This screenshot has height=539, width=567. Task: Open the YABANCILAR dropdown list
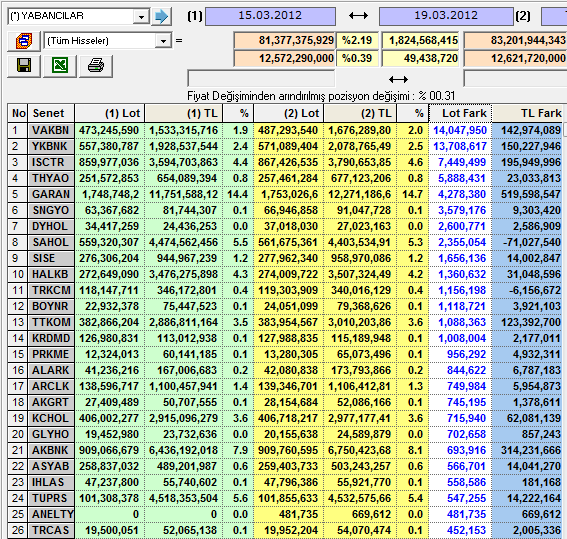(x=141, y=16)
